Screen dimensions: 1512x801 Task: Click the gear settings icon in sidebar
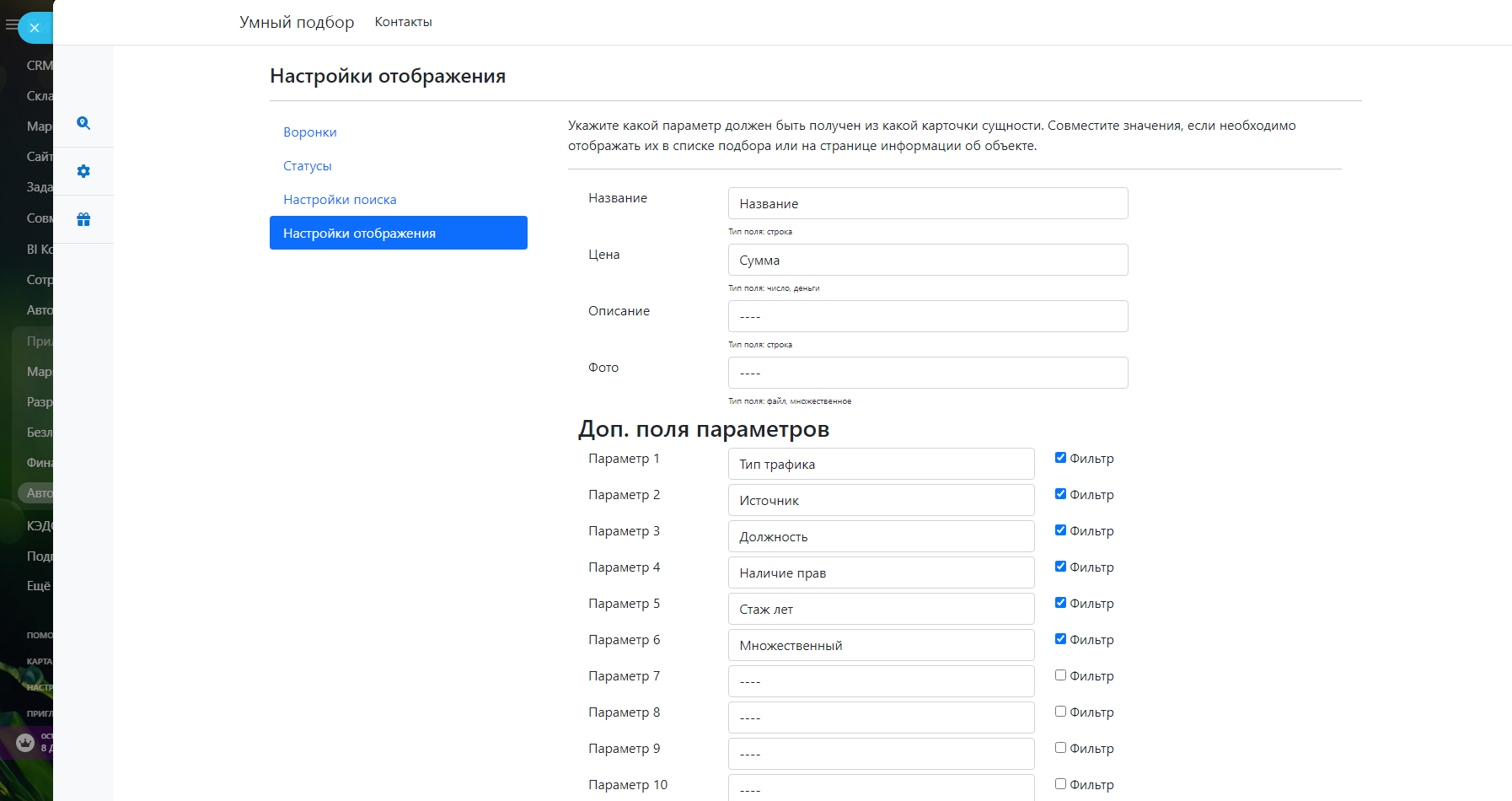83,171
